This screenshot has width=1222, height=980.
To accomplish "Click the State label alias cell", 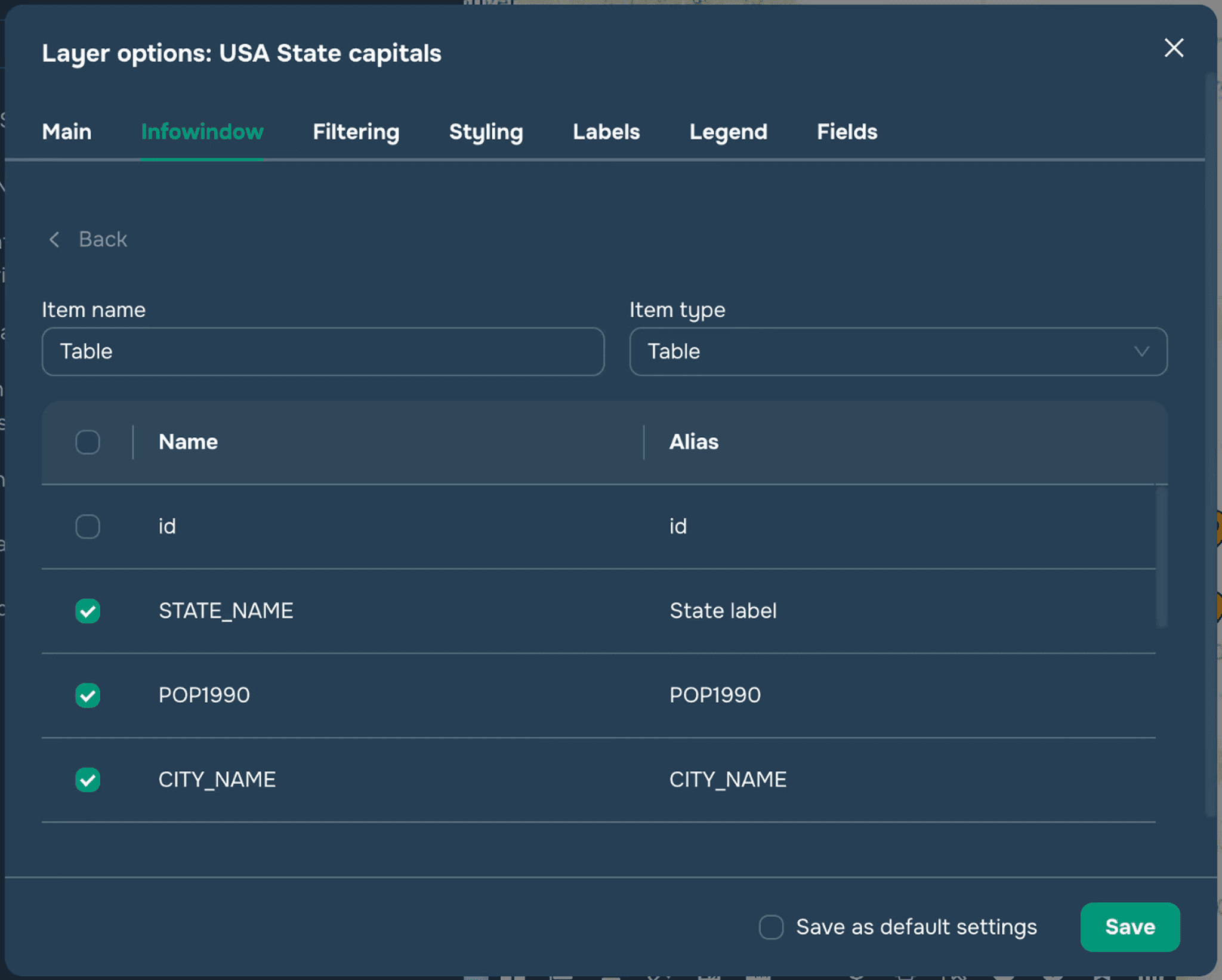I will pos(723,611).
